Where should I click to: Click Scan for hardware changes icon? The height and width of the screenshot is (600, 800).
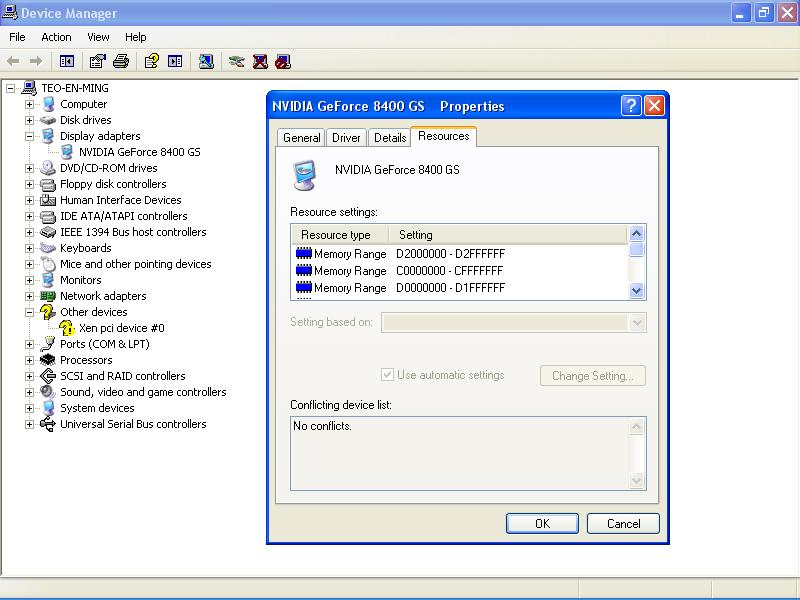(205, 61)
